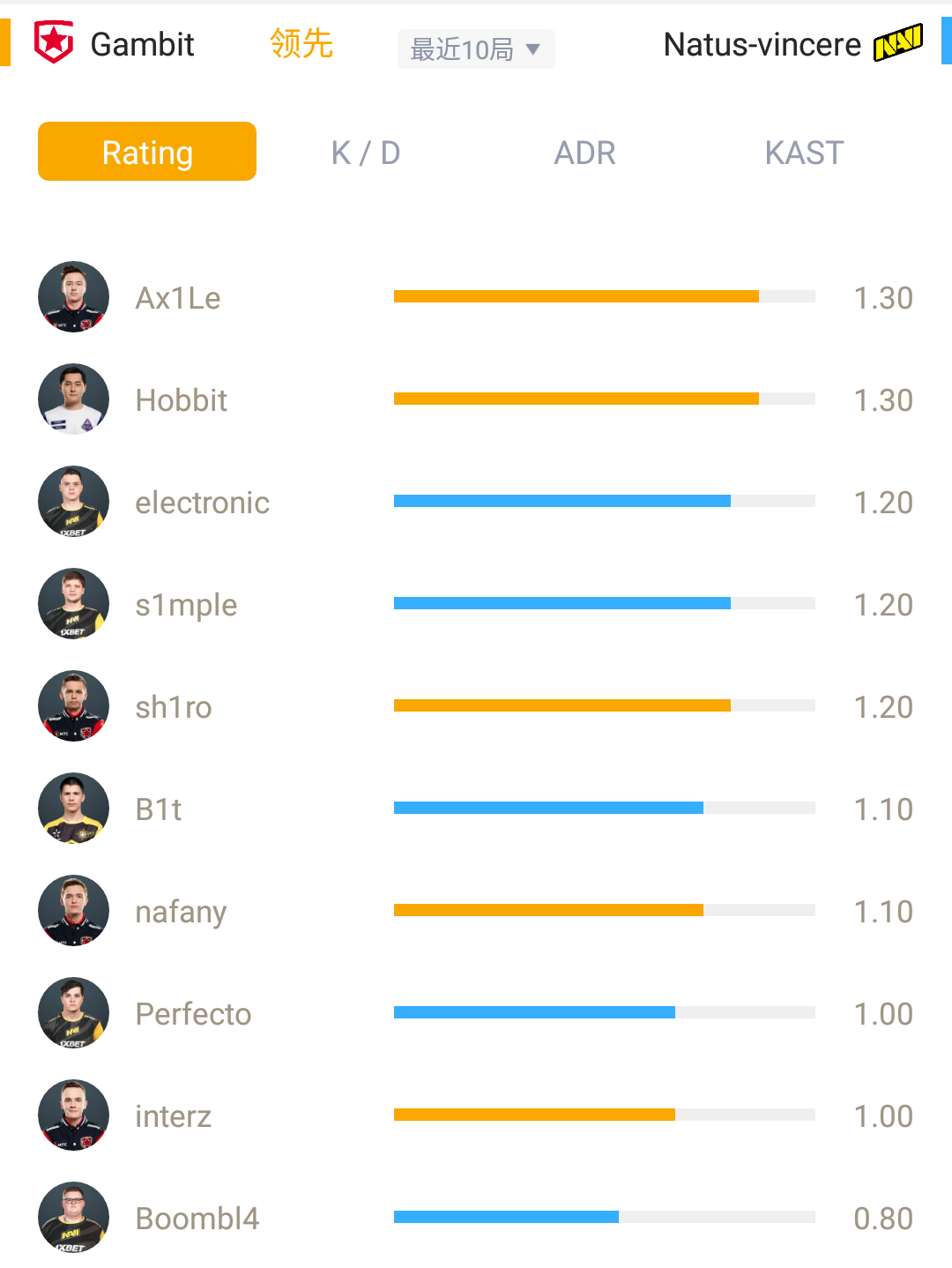Image resolution: width=952 pixels, height=1268 pixels.
Task: Click the dropdown arrow beside 最近10局
Action: tap(532, 49)
